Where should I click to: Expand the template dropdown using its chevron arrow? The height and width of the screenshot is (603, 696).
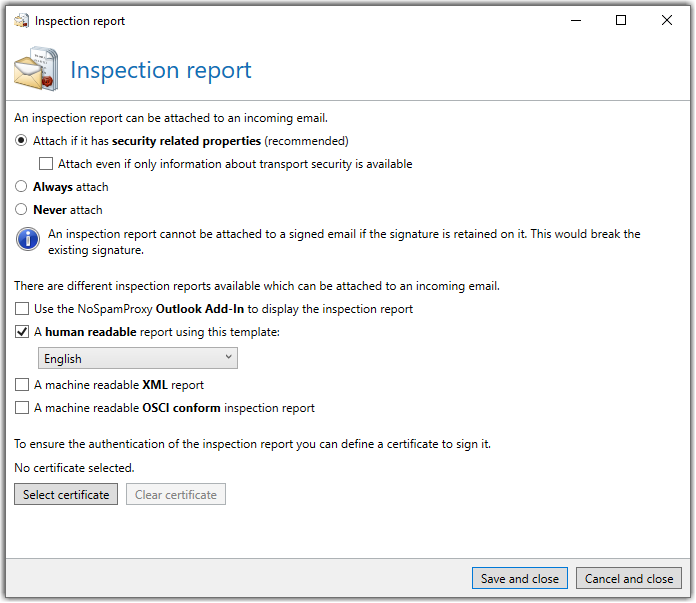click(229, 357)
